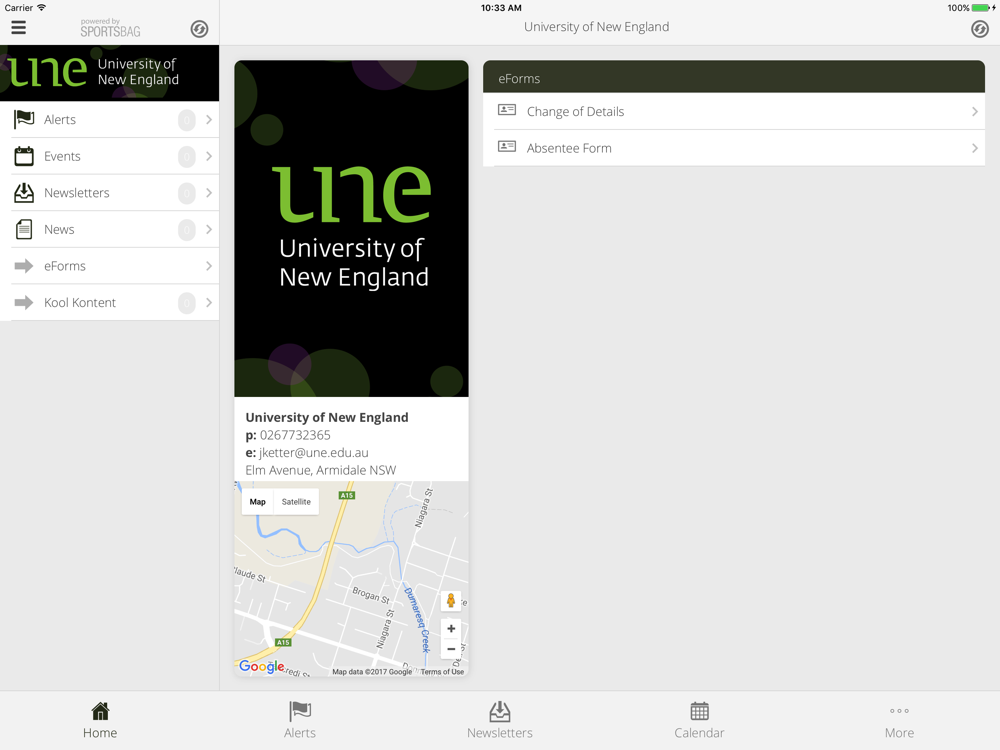Select News label in the sidebar menu
The image size is (1000, 750).
59,230
